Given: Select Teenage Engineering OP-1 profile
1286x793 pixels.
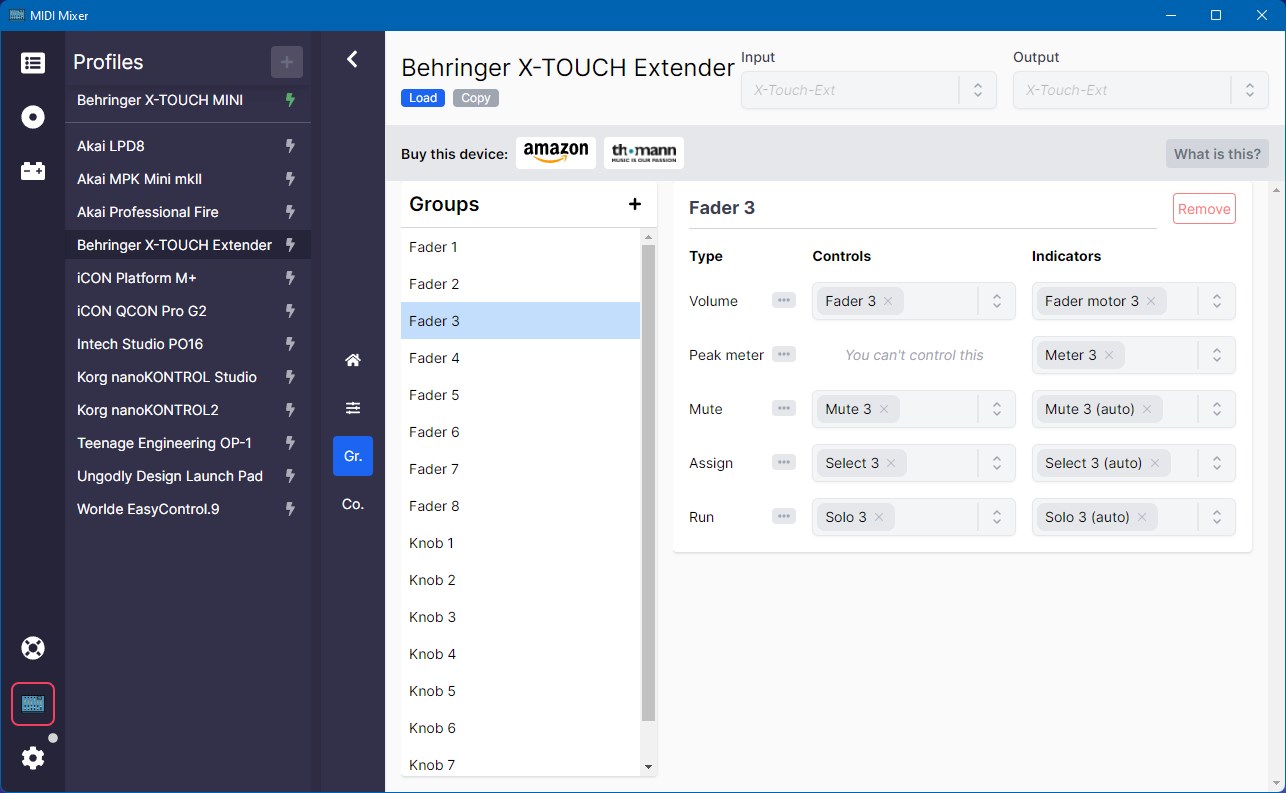Looking at the screenshot, I should point(188,443).
